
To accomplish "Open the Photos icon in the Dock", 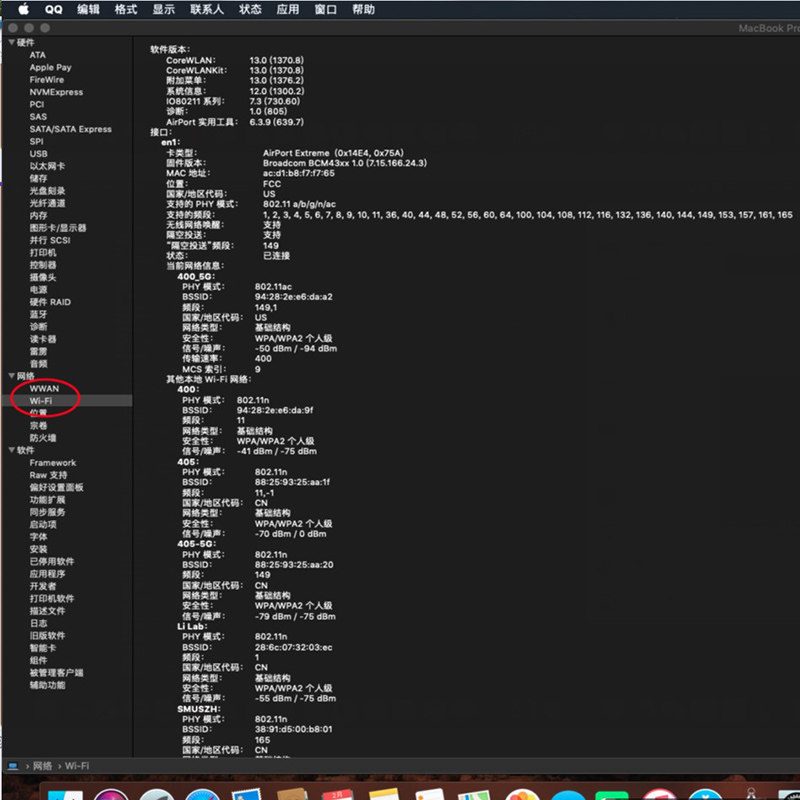I will (522, 794).
